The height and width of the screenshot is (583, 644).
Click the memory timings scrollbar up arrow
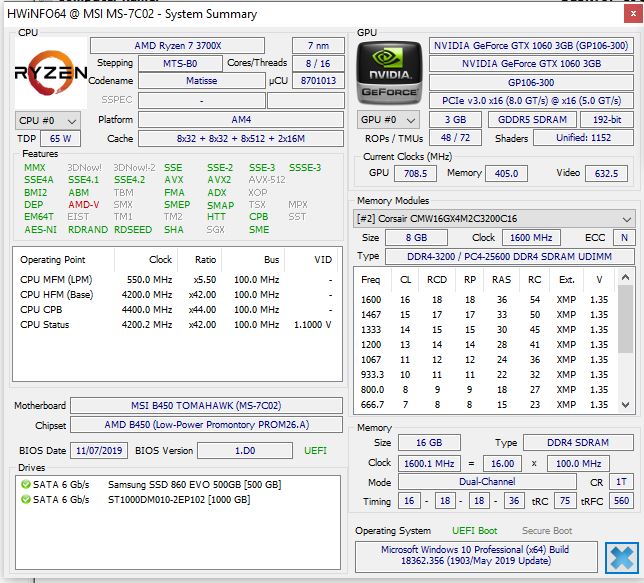626,277
